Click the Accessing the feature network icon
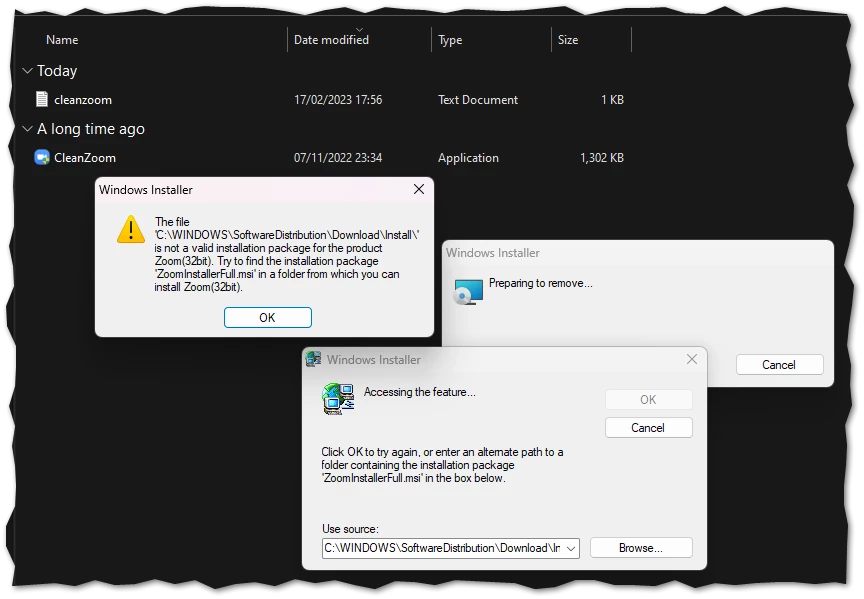This screenshot has width=864, height=599. 338,399
